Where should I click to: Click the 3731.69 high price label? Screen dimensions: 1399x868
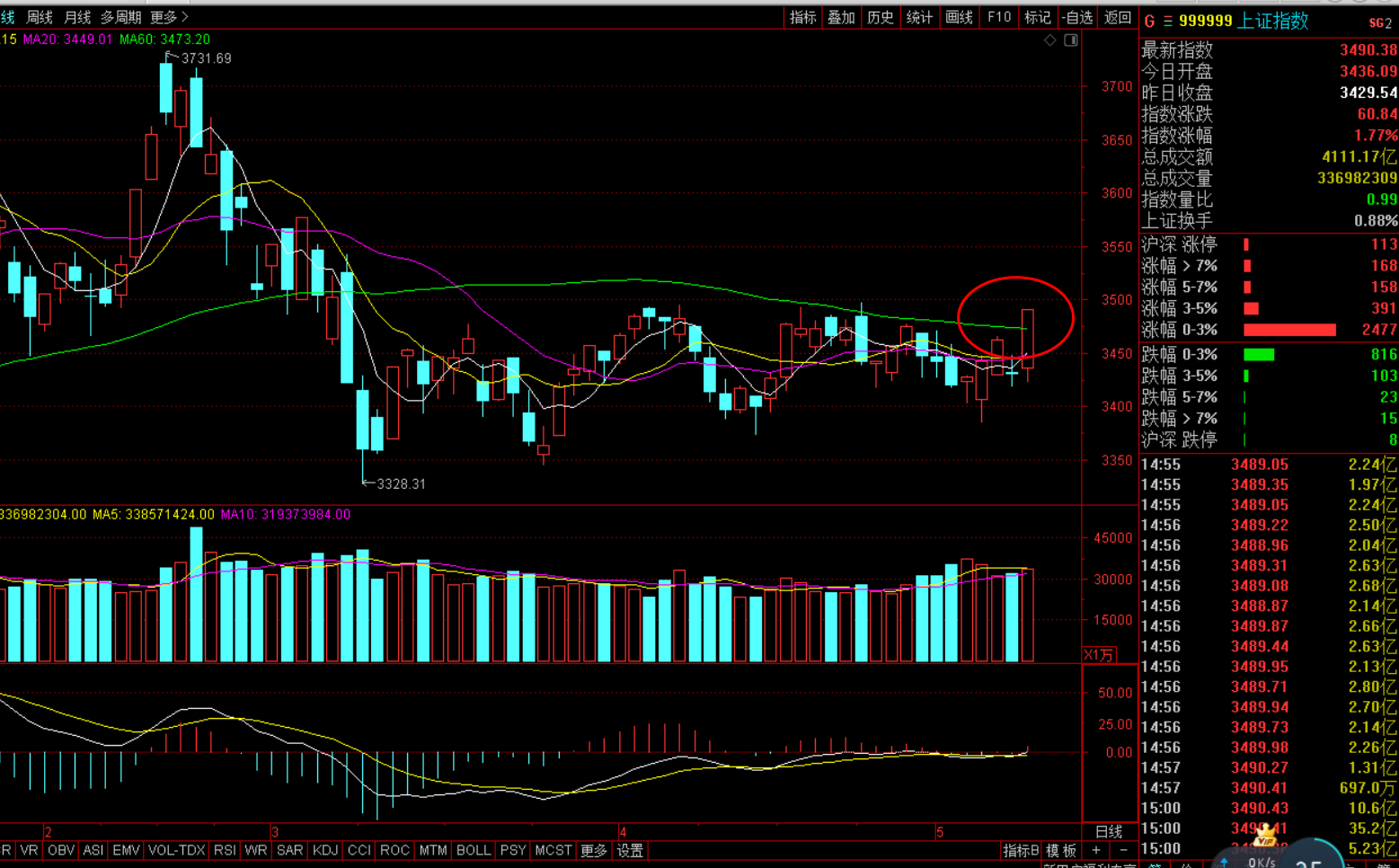(x=207, y=58)
